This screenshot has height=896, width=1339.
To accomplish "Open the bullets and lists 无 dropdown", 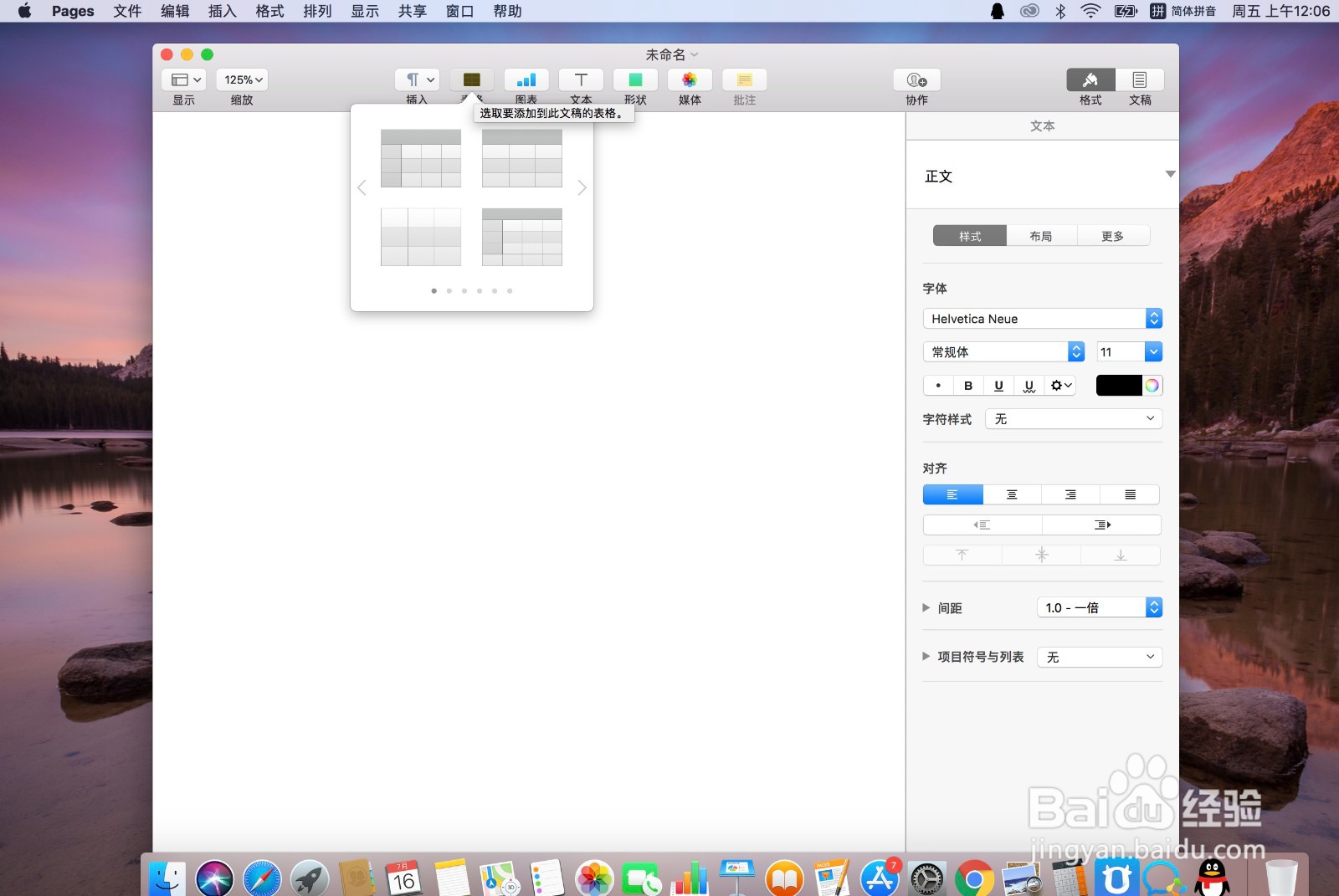I will coord(1100,657).
